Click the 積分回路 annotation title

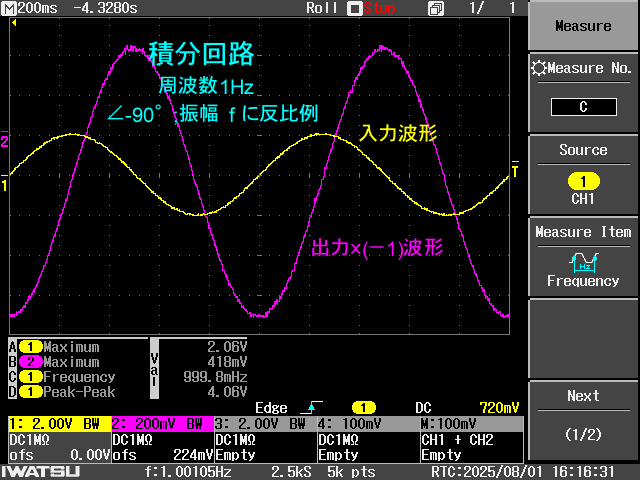201,53
